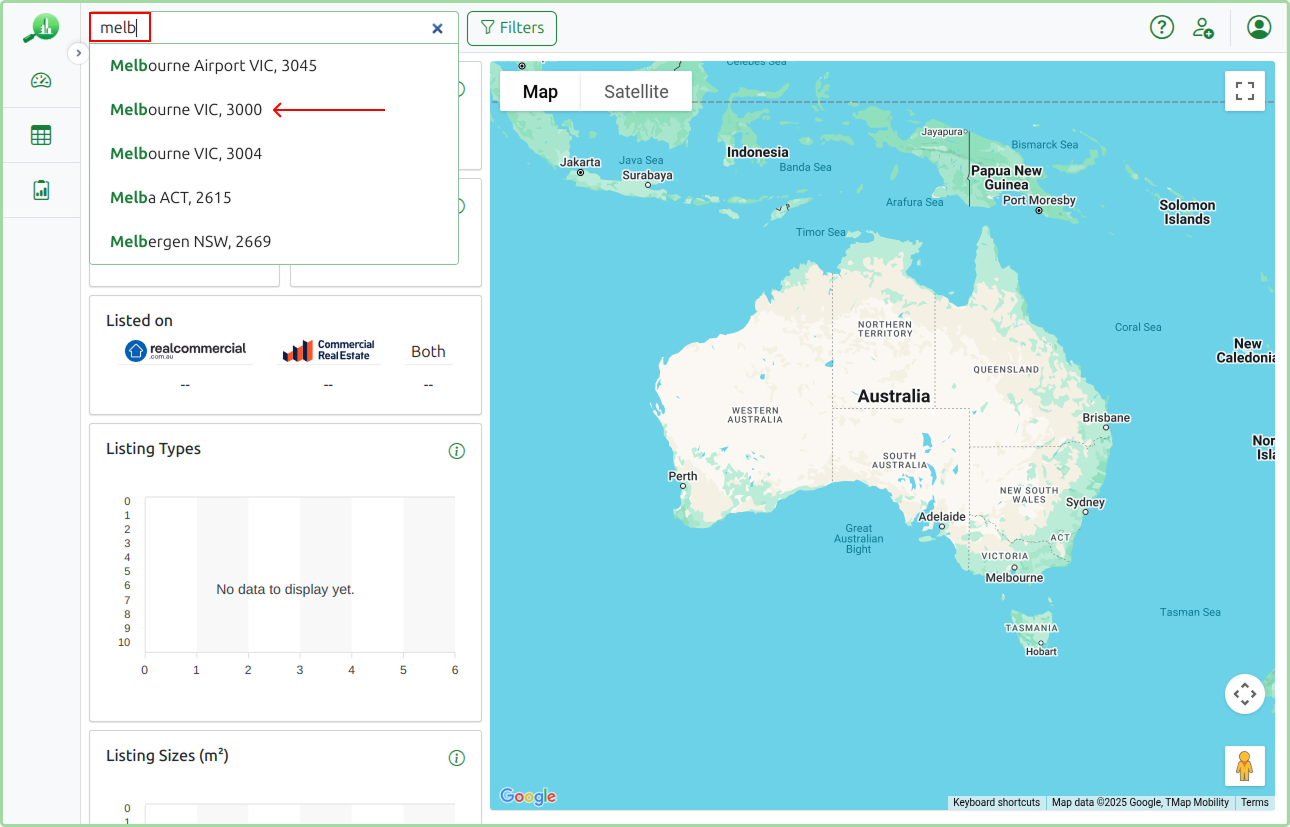The image size is (1290, 827).
Task: Open the Dashboard speedometer icon in sidebar
Action: click(40, 80)
